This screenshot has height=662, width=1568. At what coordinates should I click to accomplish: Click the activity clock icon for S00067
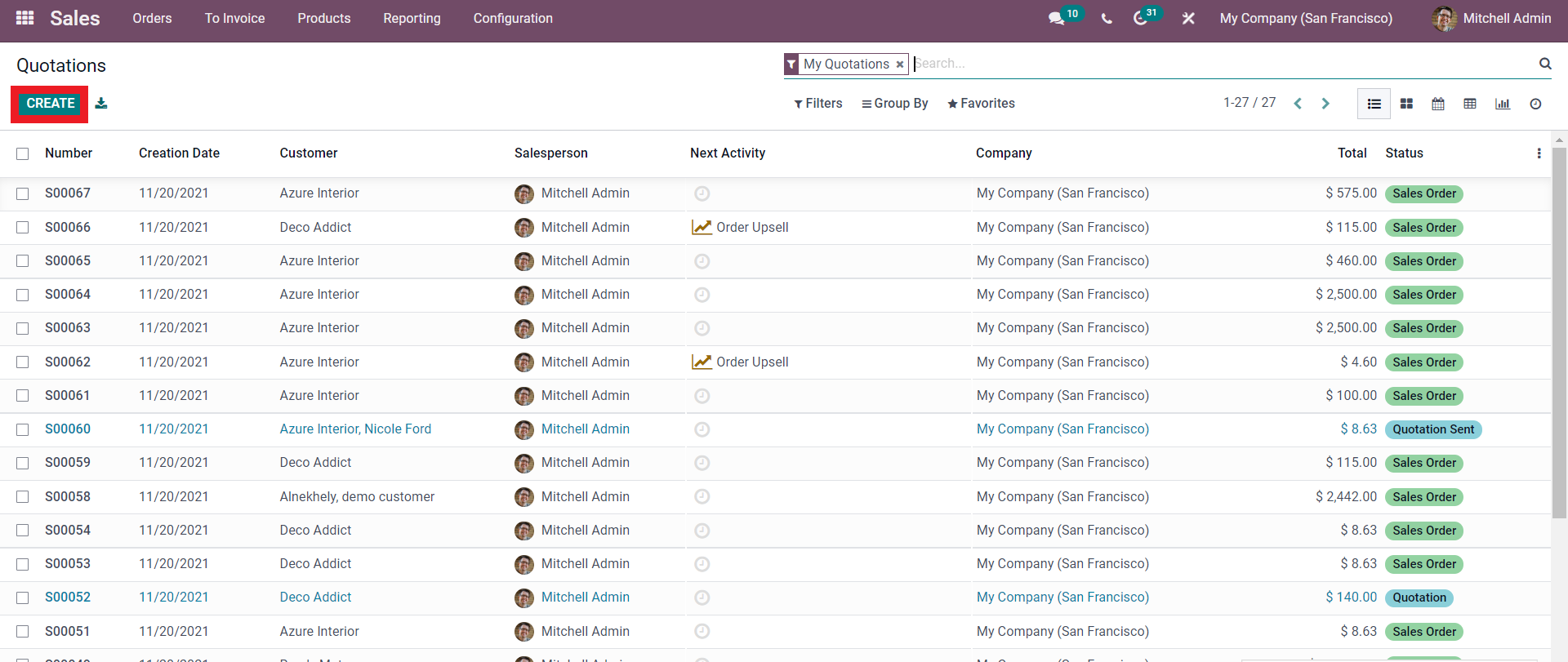click(702, 193)
